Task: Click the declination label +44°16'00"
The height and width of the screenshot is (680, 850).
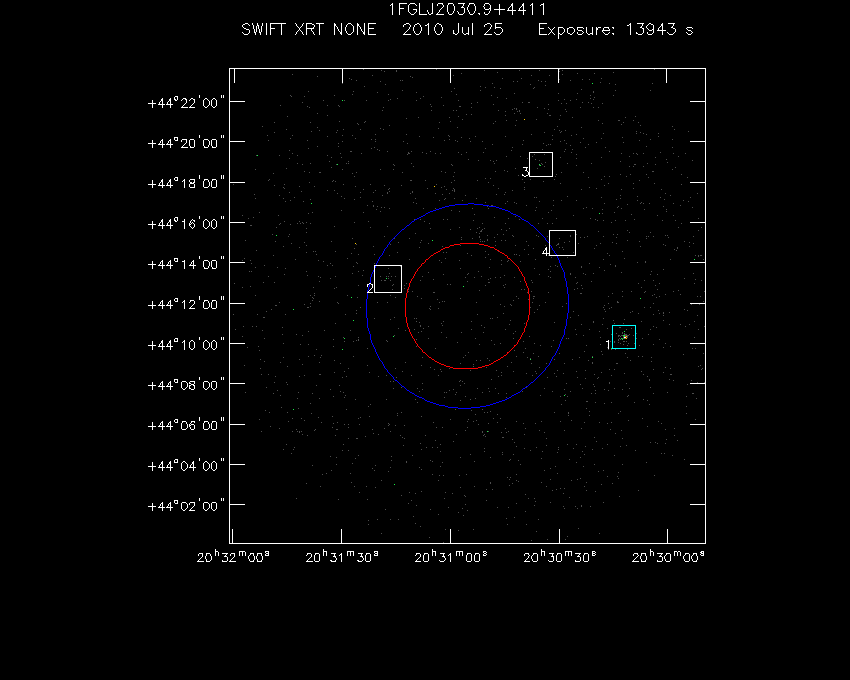Action: click(186, 224)
